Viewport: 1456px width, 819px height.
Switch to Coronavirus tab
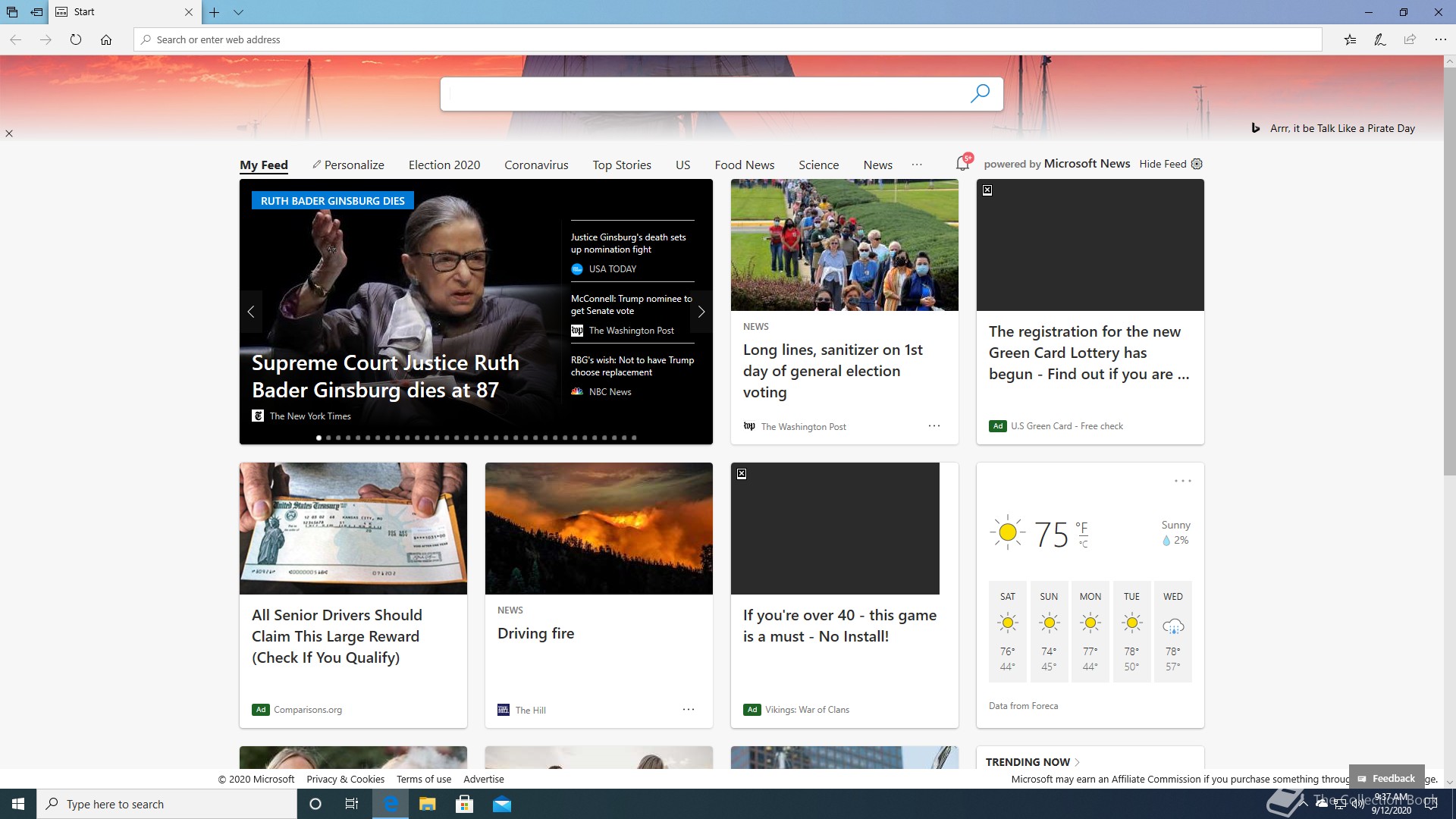(x=536, y=165)
